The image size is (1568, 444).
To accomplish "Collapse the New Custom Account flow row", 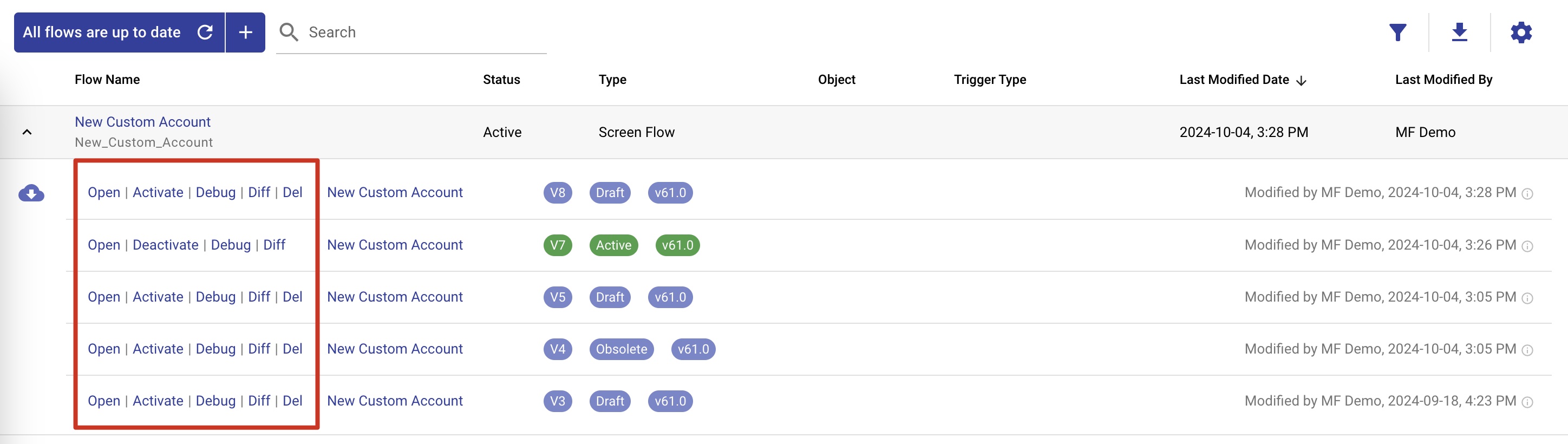I will [27, 132].
